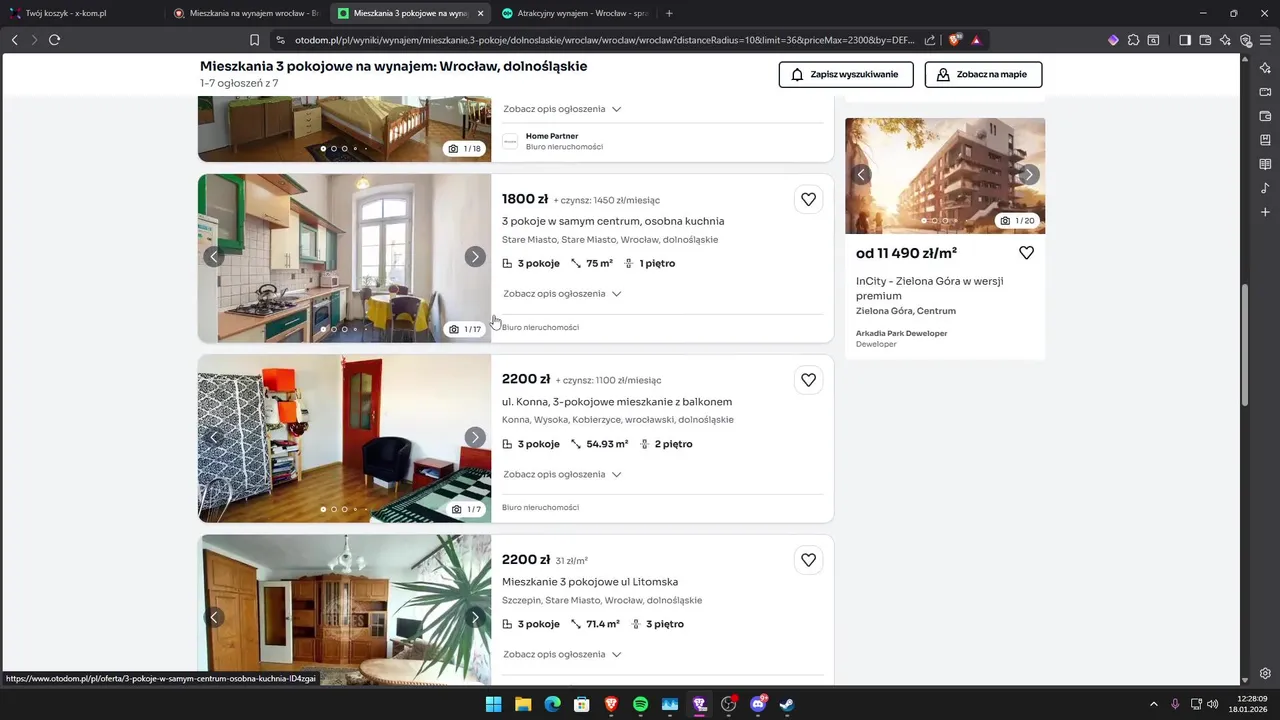This screenshot has width=1280, height=720.
Task: Previous photo on kitchen listing image
Action: 213,257
